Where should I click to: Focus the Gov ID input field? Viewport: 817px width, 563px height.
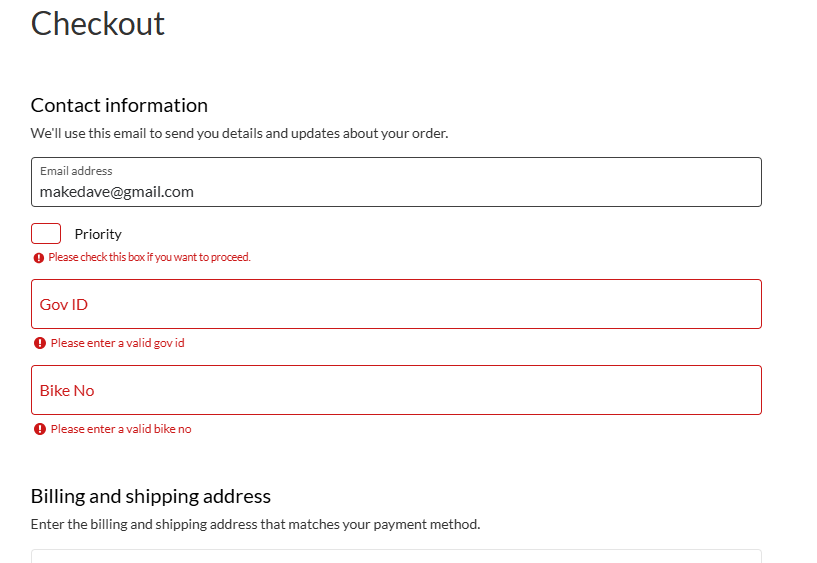(396, 304)
